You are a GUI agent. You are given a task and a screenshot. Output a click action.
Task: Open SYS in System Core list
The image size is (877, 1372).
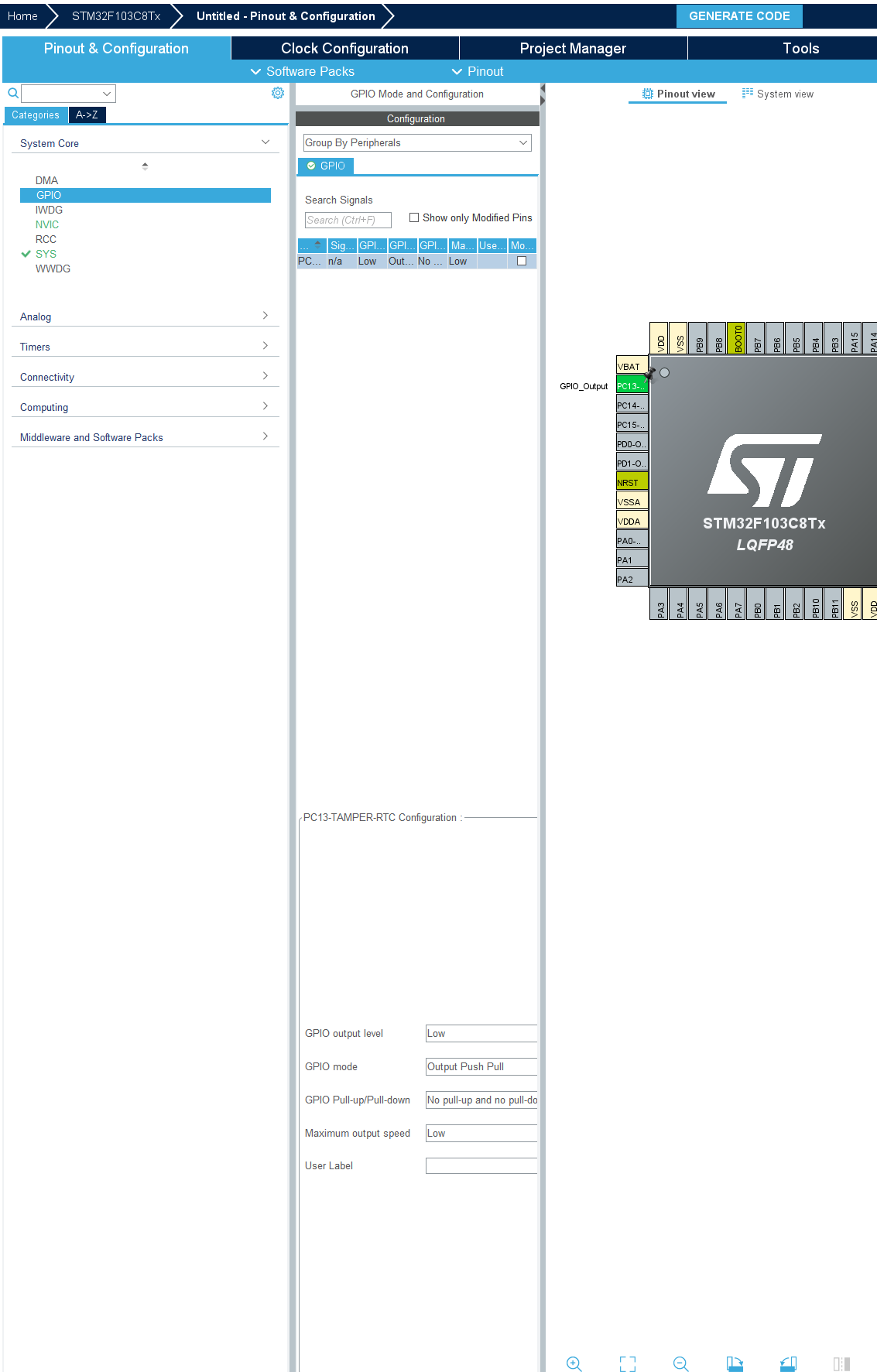[x=46, y=254]
